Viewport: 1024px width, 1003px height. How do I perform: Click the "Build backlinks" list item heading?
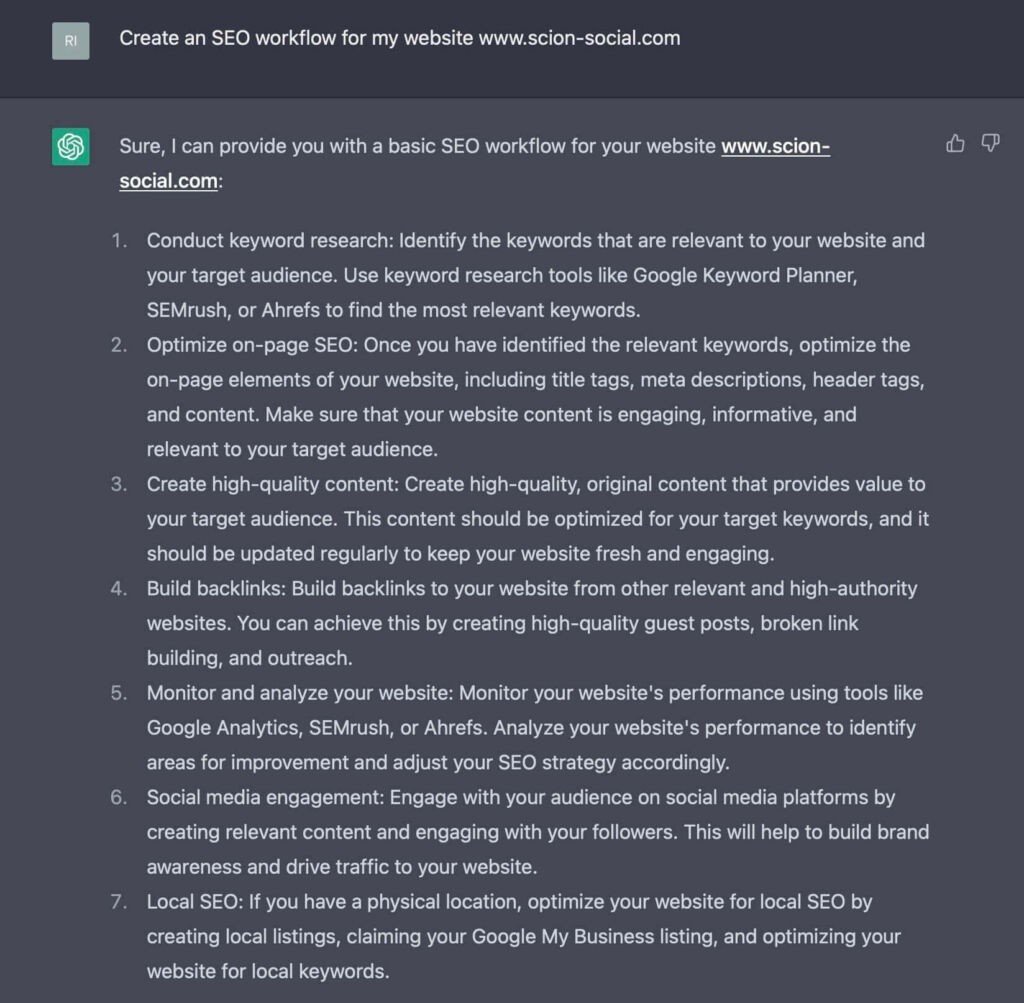[216, 588]
